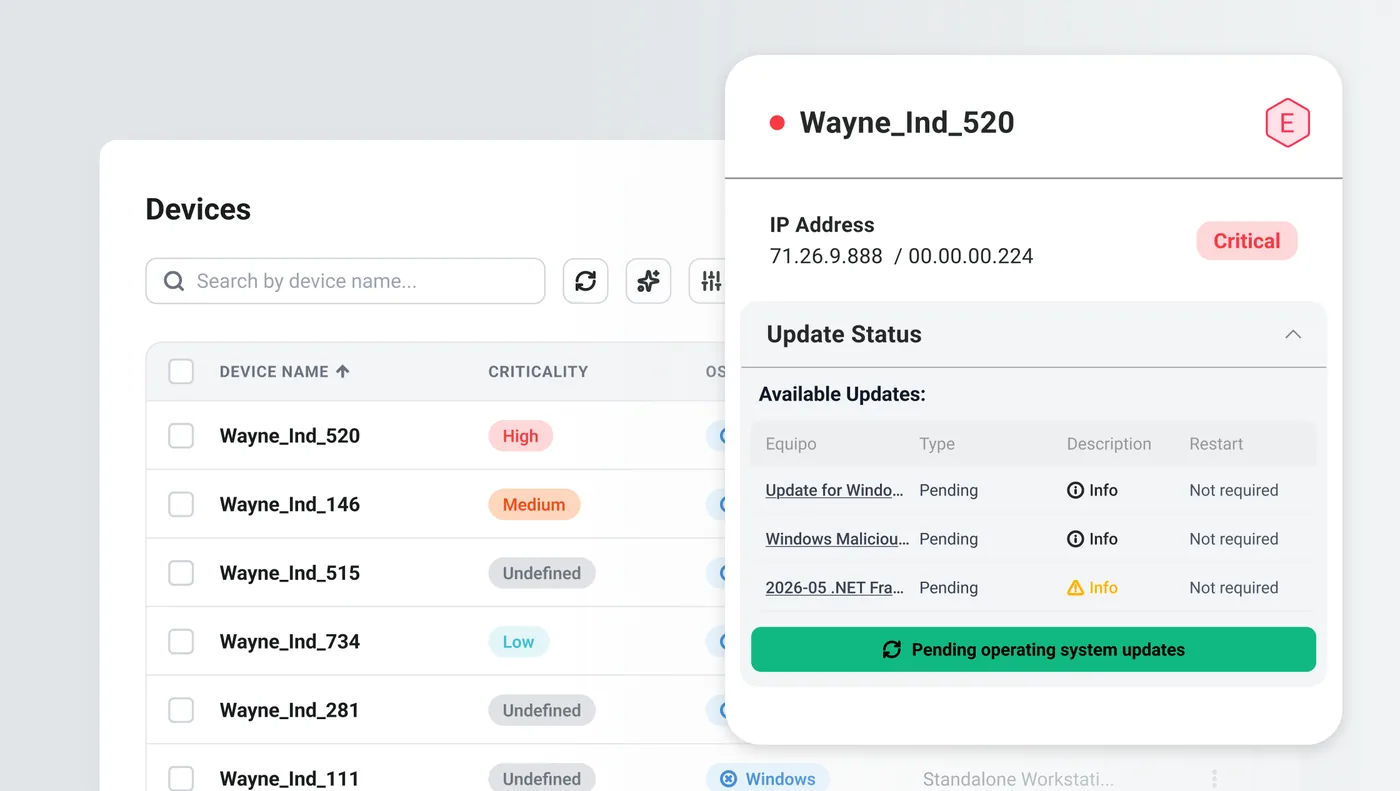Click the Description column header
The width and height of the screenshot is (1400, 791).
tap(1109, 444)
